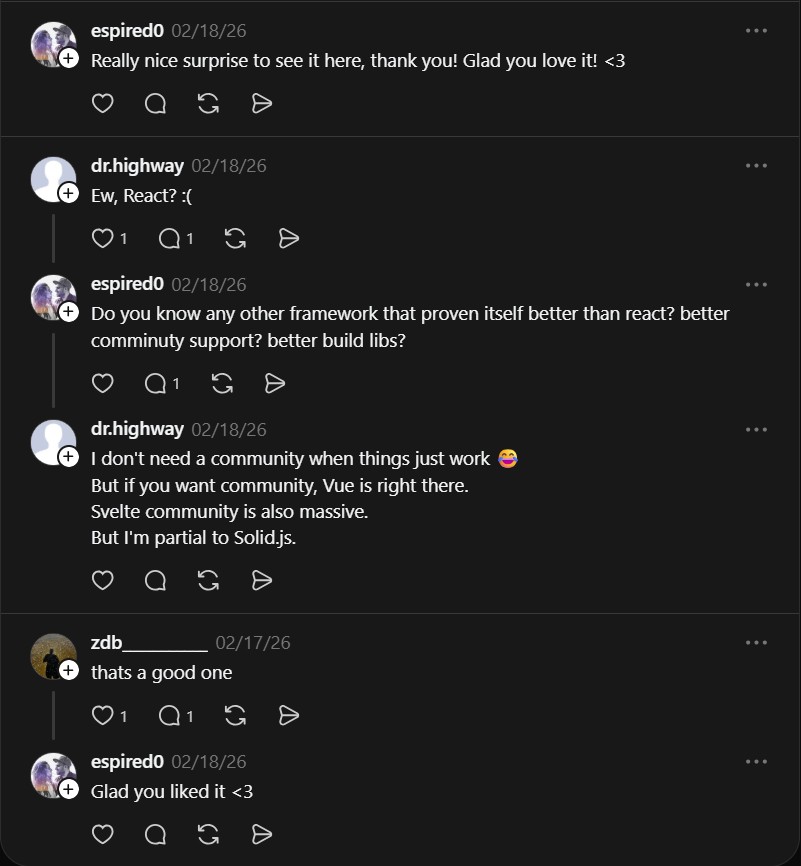The image size is (801, 866).
Task: Share dr.highway's Solid.js comment via send icon
Action: click(x=262, y=580)
